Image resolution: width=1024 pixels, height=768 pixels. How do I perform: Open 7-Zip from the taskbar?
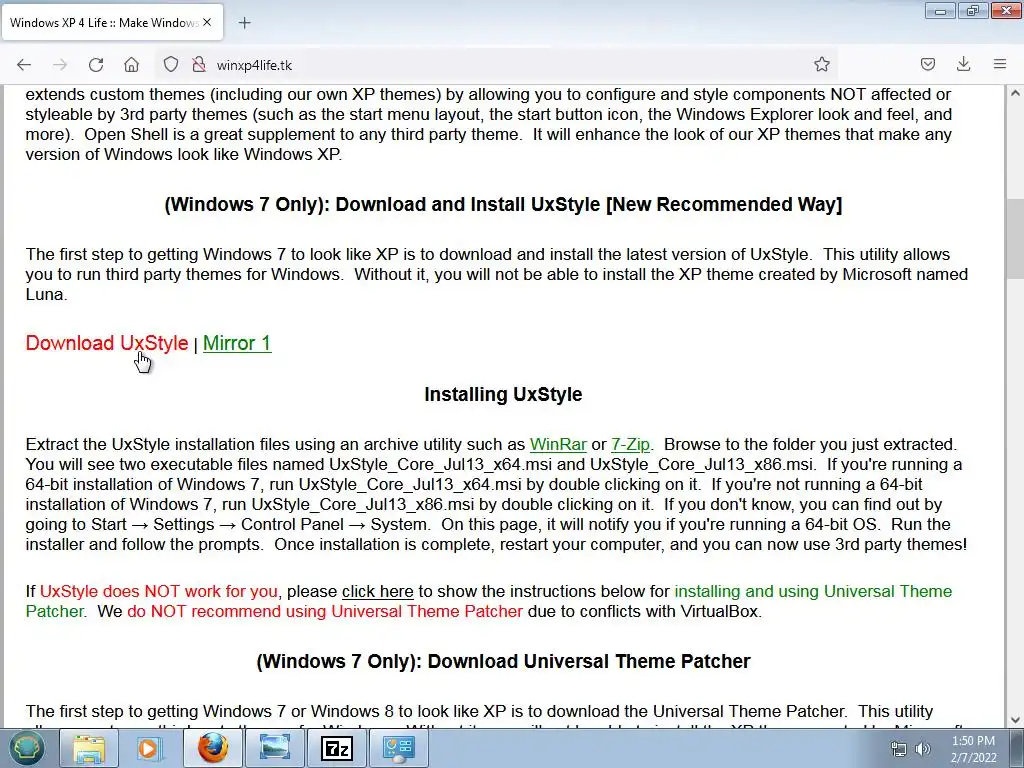(337, 748)
